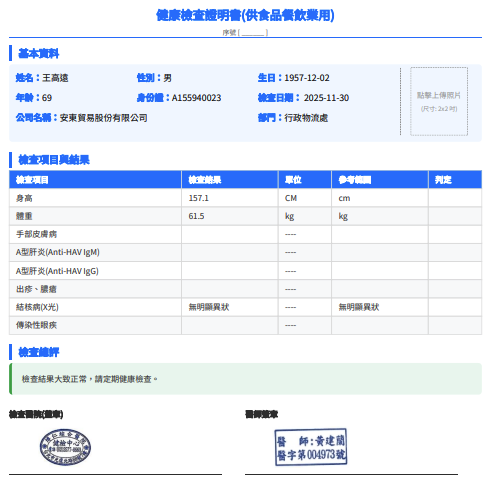The width and height of the screenshot is (492, 478).
Task: Click the exam date 2025-11-30
Action: pyautogui.click(x=326, y=98)
